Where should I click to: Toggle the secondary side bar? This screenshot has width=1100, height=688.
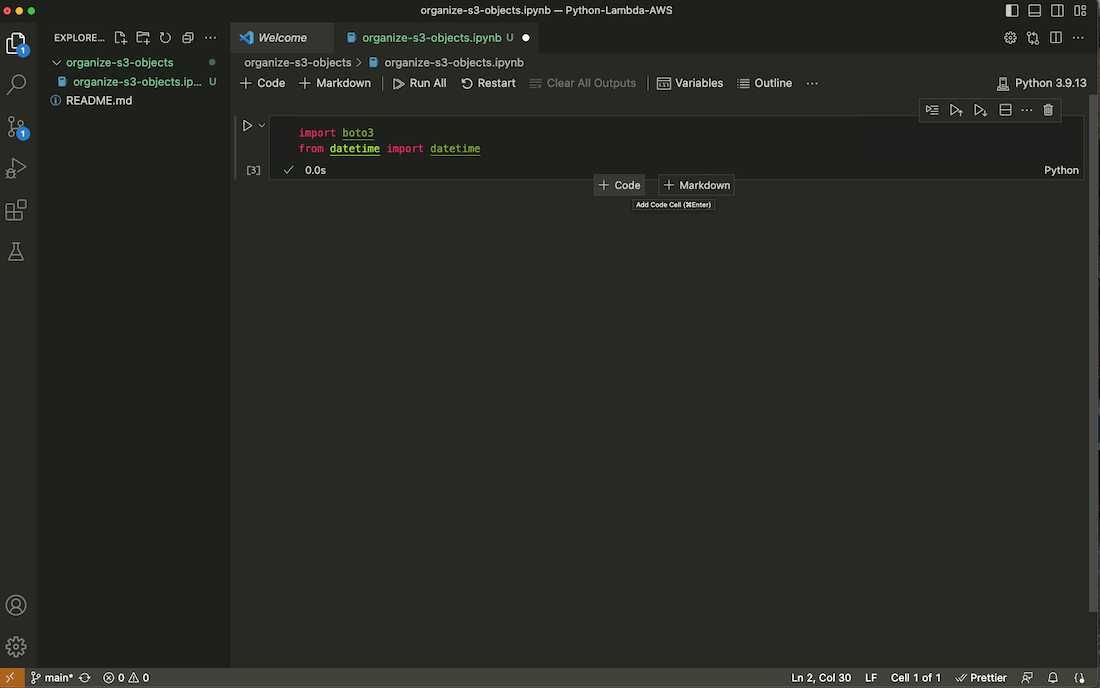coord(1057,10)
